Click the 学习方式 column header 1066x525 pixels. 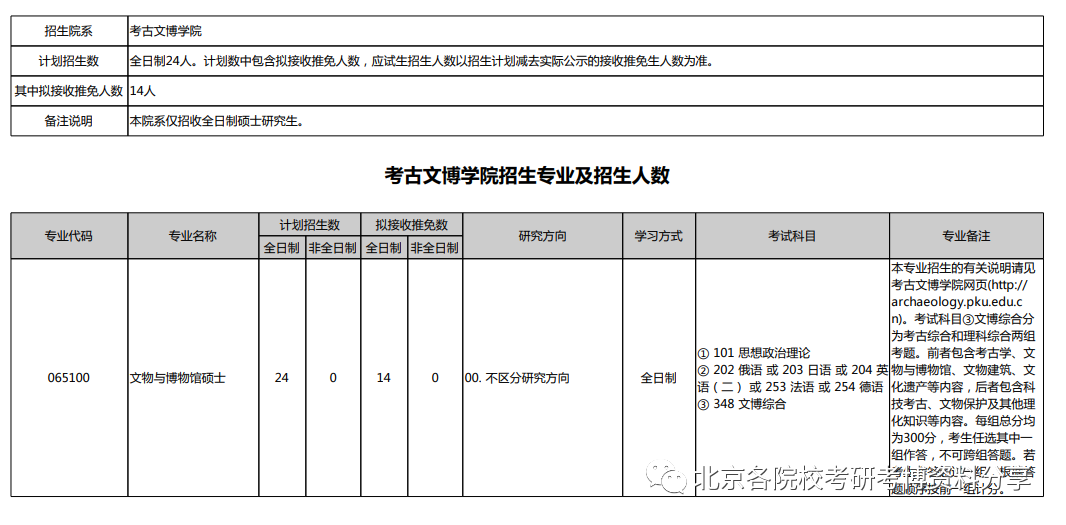tap(659, 236)
